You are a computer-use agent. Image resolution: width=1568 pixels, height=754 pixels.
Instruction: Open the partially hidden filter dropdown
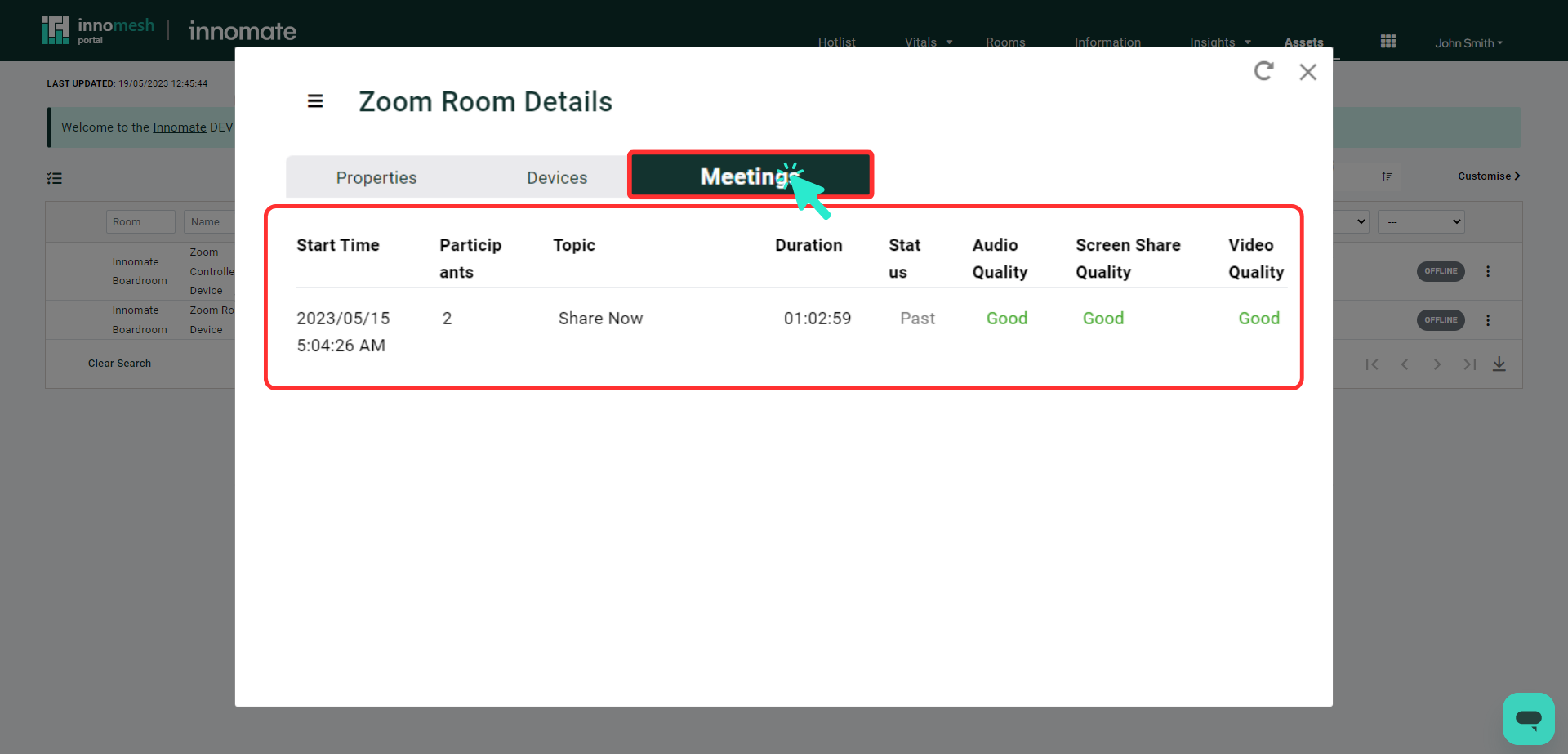[x=1352, y=221]
